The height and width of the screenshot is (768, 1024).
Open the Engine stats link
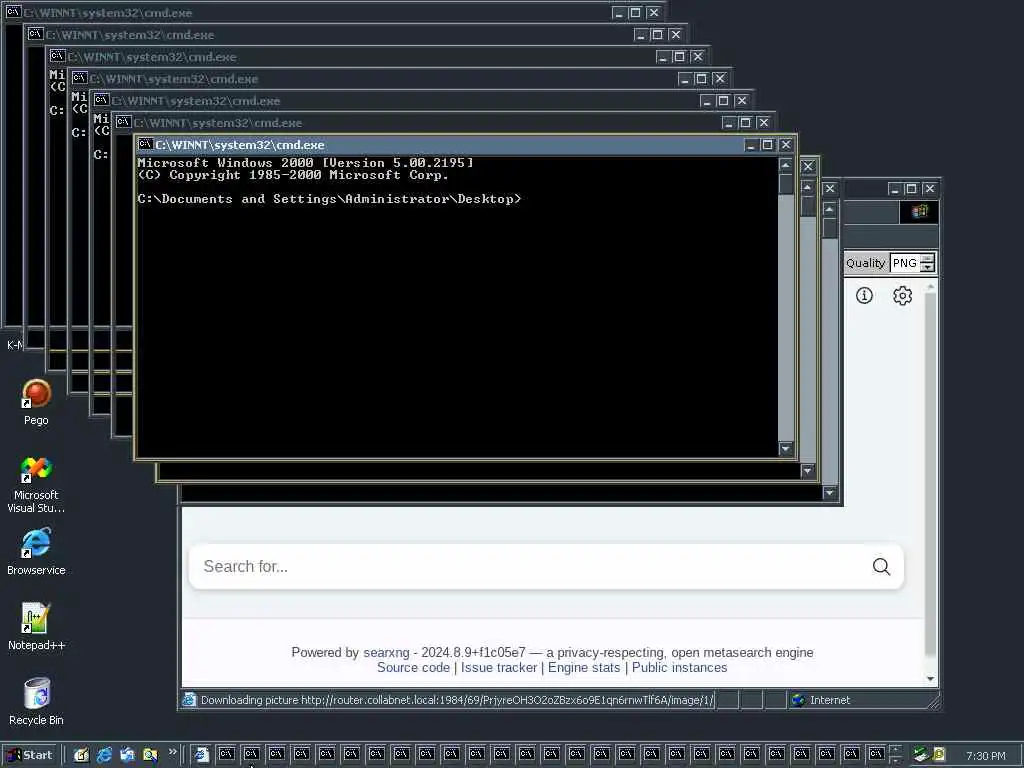point(584,667)
